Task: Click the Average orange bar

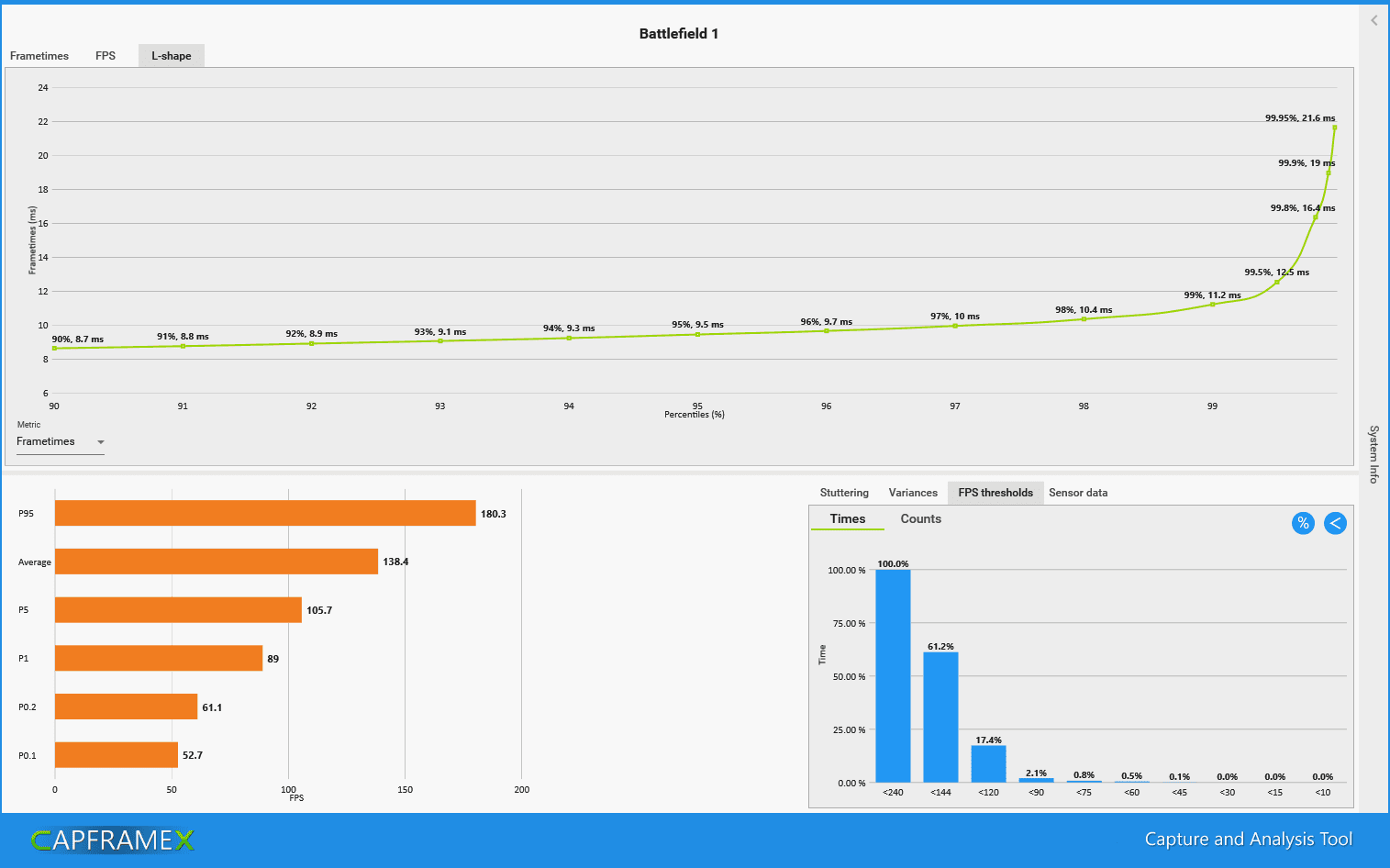Action: [x=217, y=562]
